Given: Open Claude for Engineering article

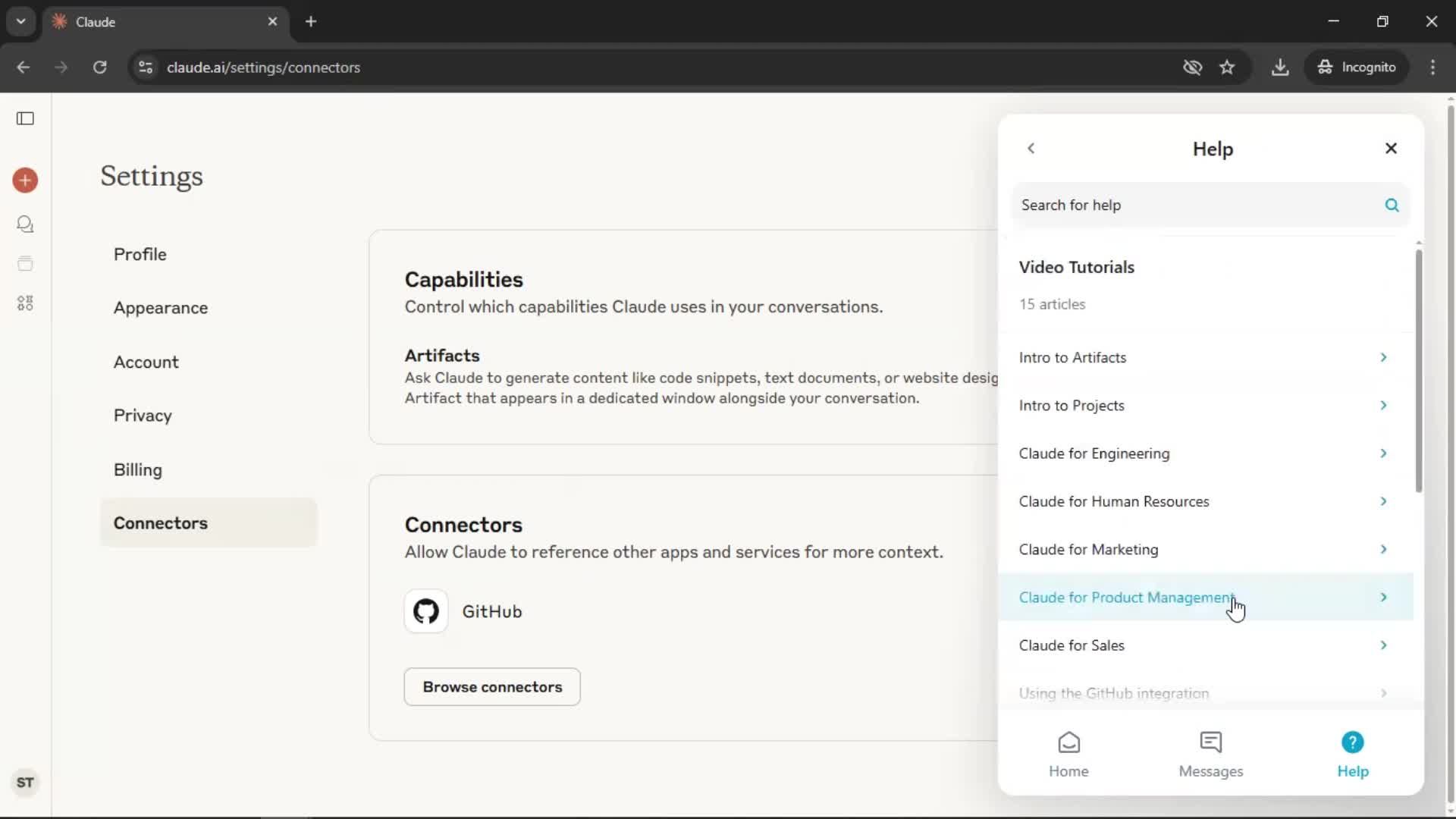Looking at the screenshot, I should click(1206, 453).
